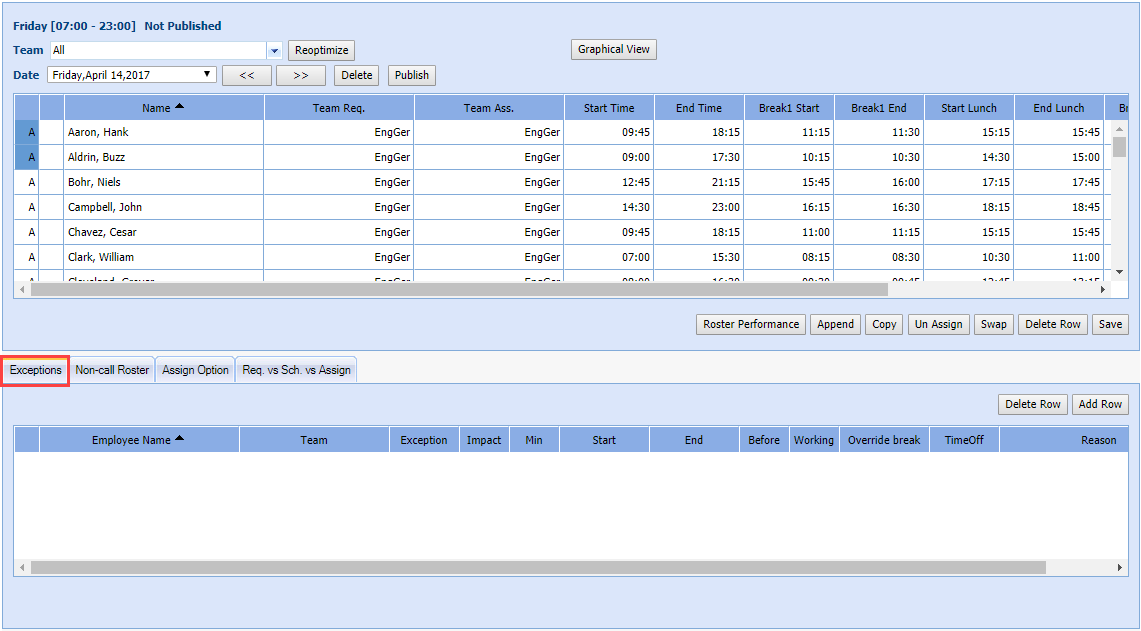Open the Date dropdown selector
The width and height of the screenshot is (1141, 631).
(x=131, y=75)
